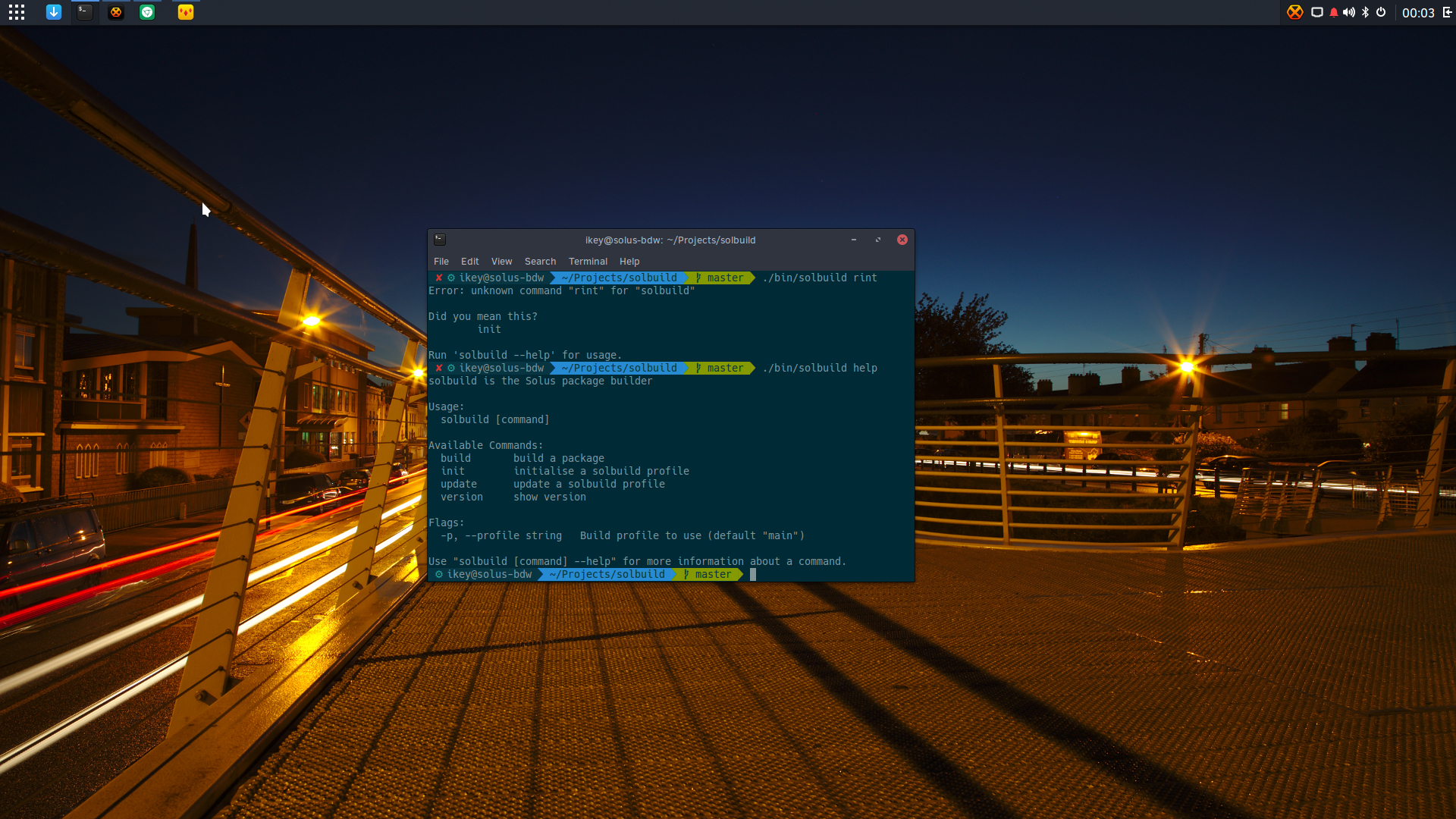Click the 'show version' description
This screenshot has width=1456, height=819.
coord(550,497)
